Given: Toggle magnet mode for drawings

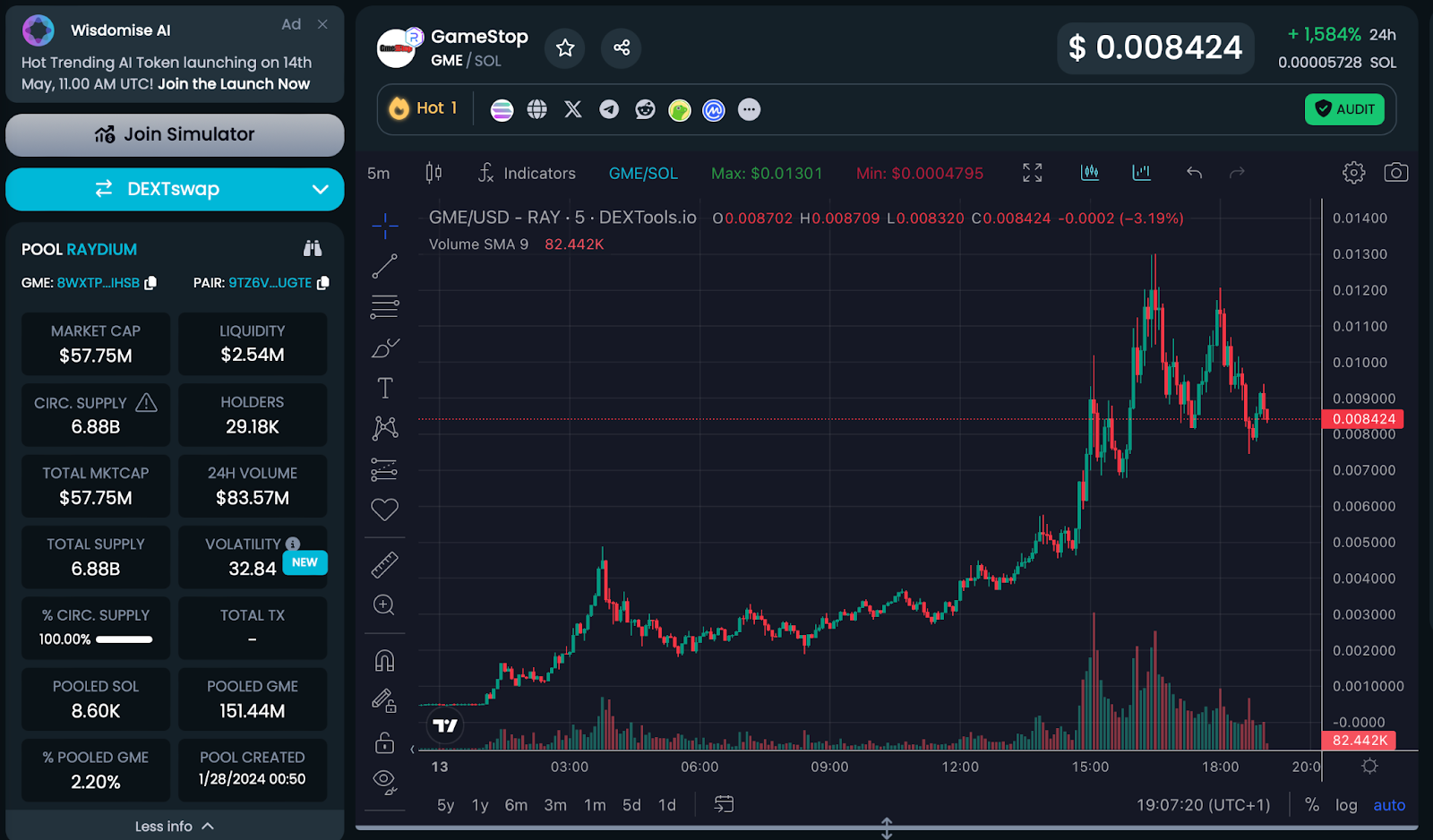Looking at the screenshot, I should [385, 661].
